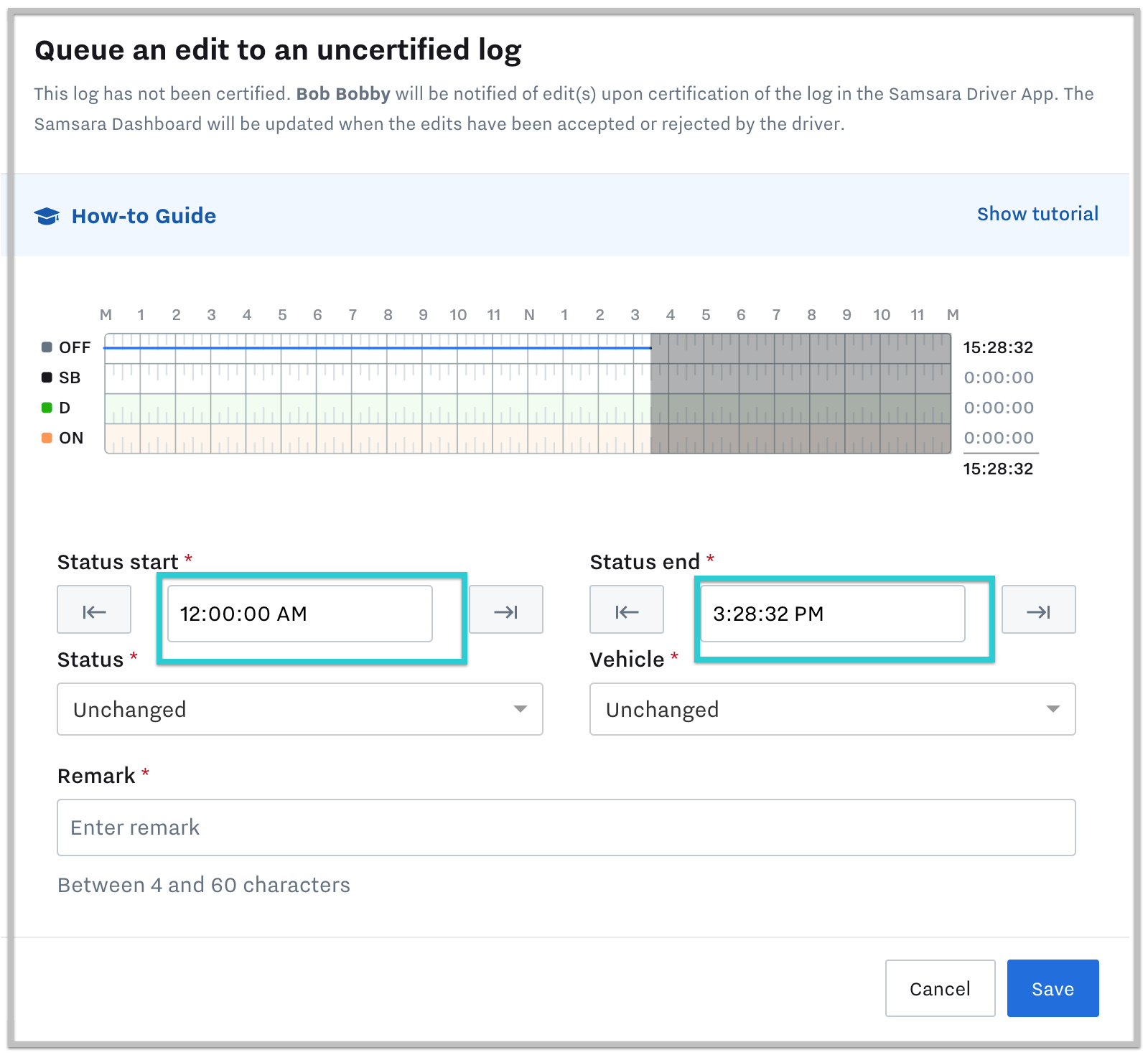This screenshot has width=1148, height=1055.
Task: Click the green D status legend square
Action: (x=47, y=408)
